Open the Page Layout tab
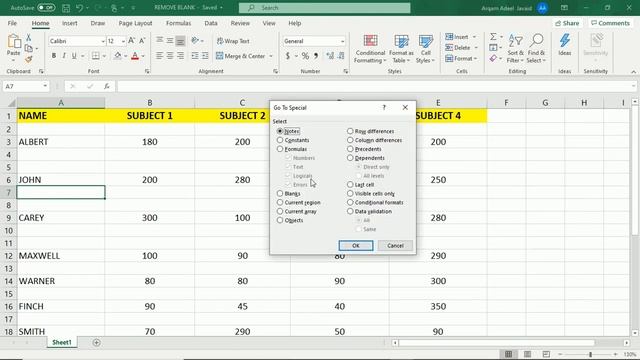This screenshot has width=640, height=360. 135,23
